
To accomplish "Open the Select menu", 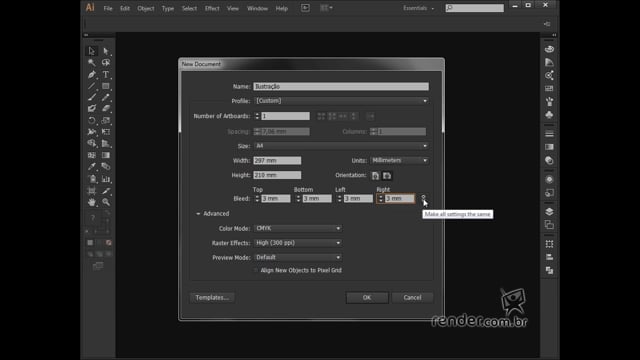I will (189, 8).
